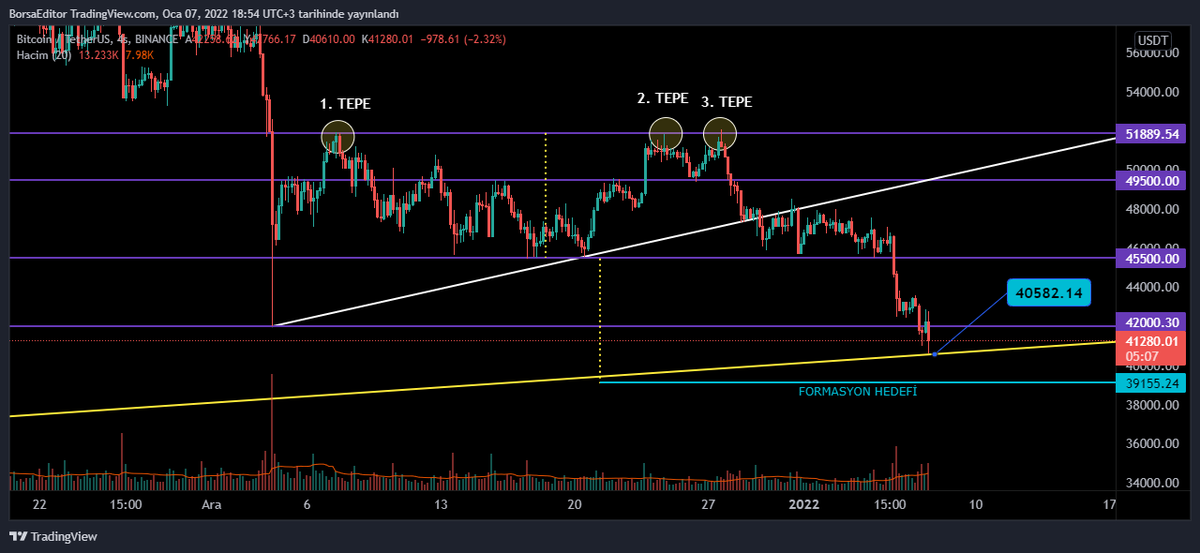
Task: Click the circle marker under 3. TEPE
Action: click(720, 132)
